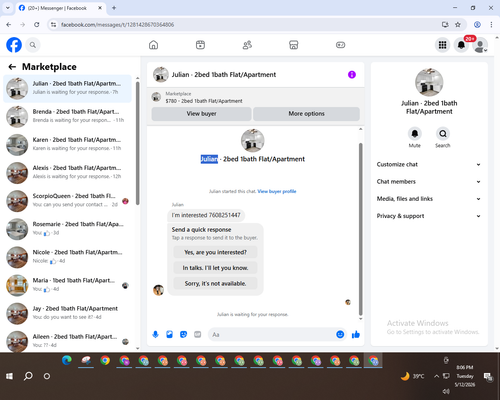Image resolution: width=500 pixels, height=400 pixels.
Task: Click the View buyer button
Action: [201, 114]
